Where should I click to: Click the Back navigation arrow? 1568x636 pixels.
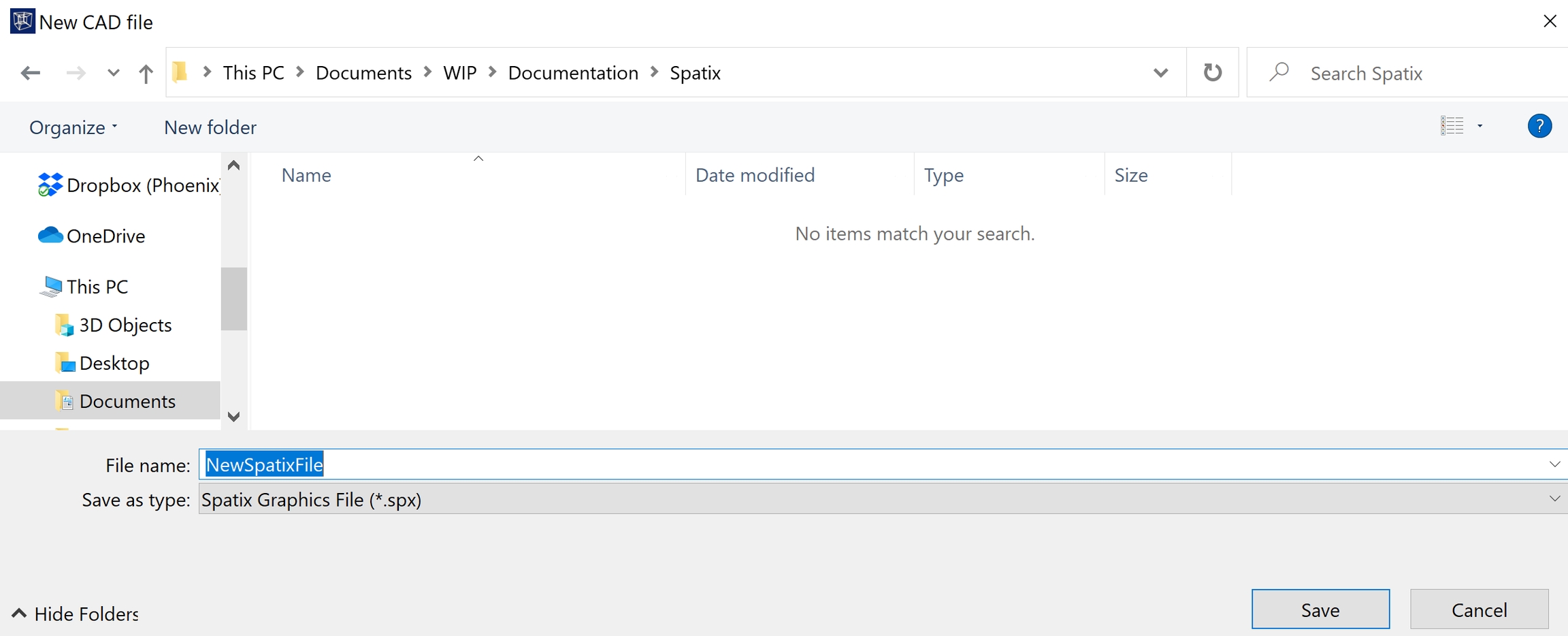click(30, 73)
